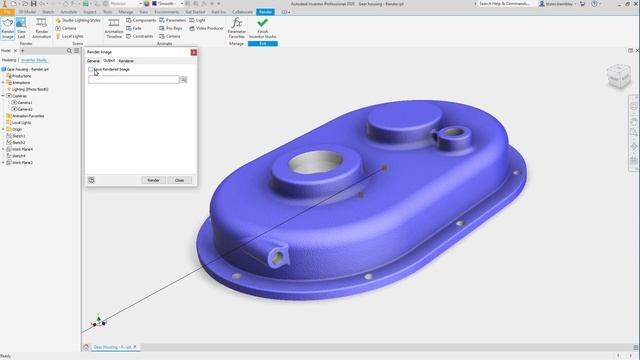Image resolution: width=640 pixels, height=360 pixels.
Task: Close Render Image dialog with red X
Action: (x=193, y=52)
